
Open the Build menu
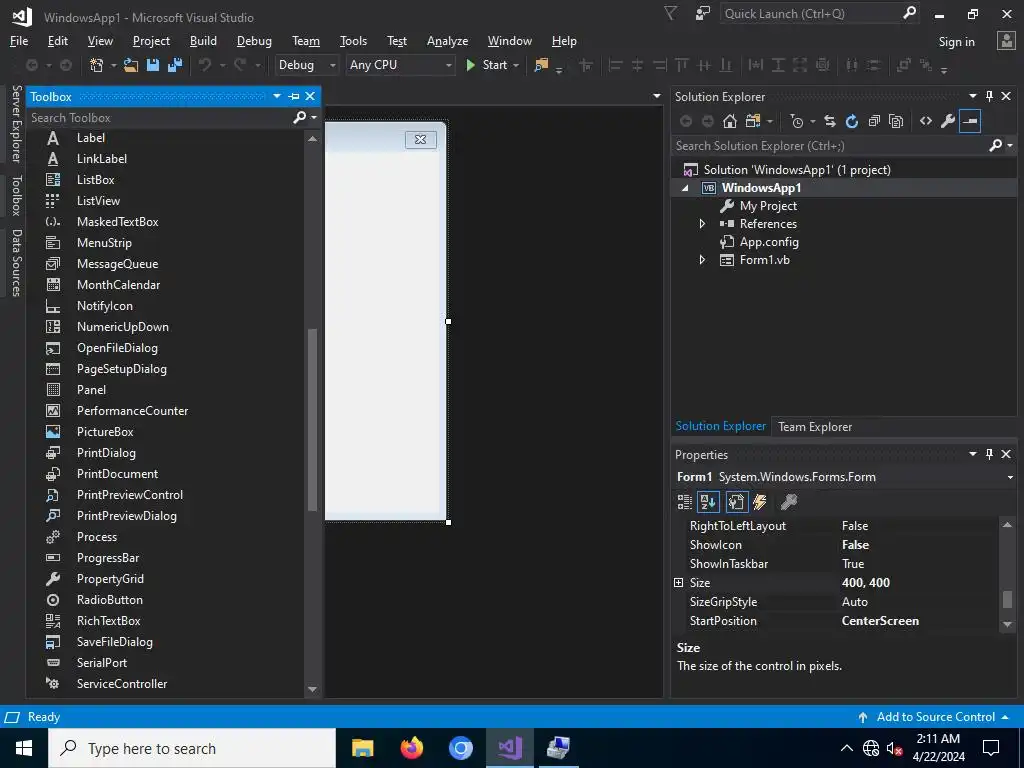[203, 40]
